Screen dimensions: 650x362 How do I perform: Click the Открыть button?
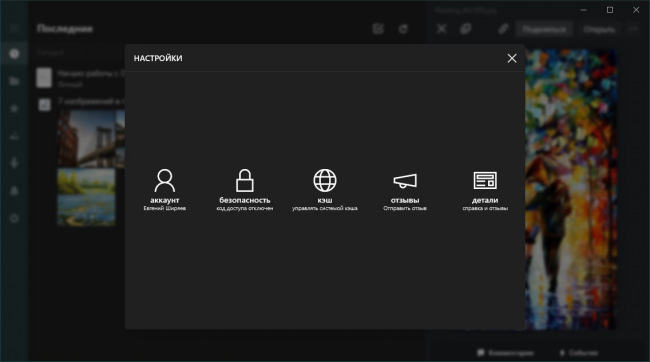599,29
